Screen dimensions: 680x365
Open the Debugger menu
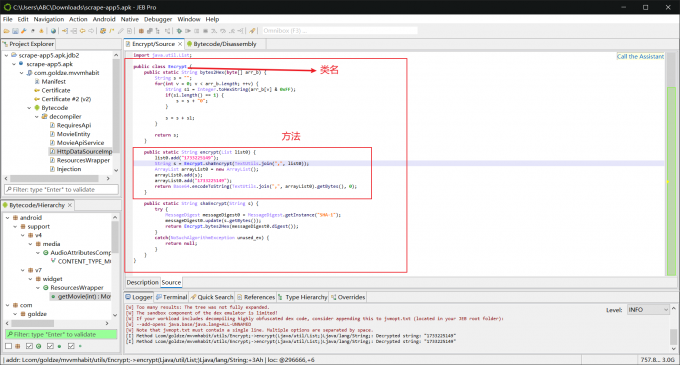(158, 19)
